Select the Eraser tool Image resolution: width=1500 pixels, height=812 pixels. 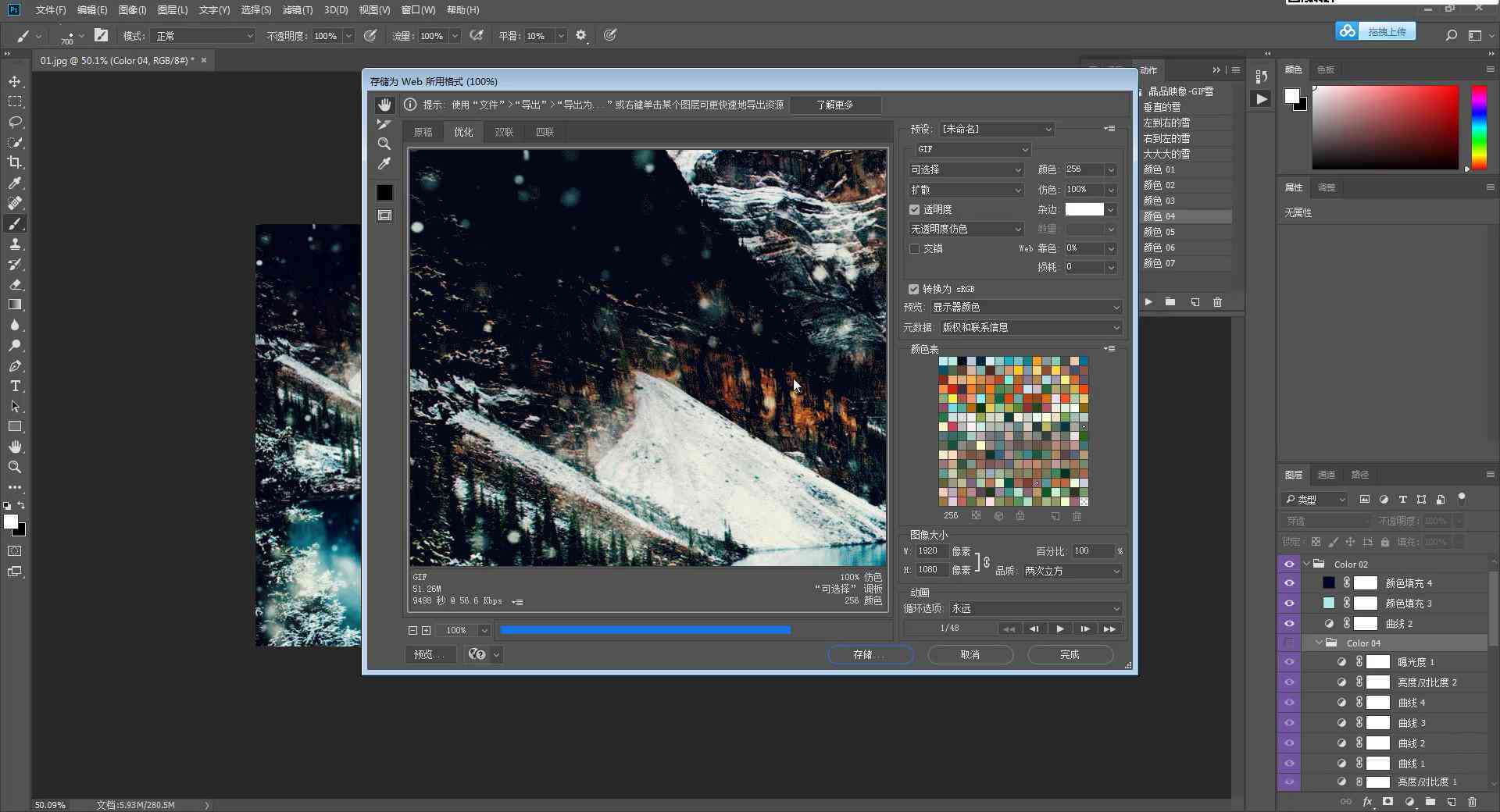[x=15, y=285]
